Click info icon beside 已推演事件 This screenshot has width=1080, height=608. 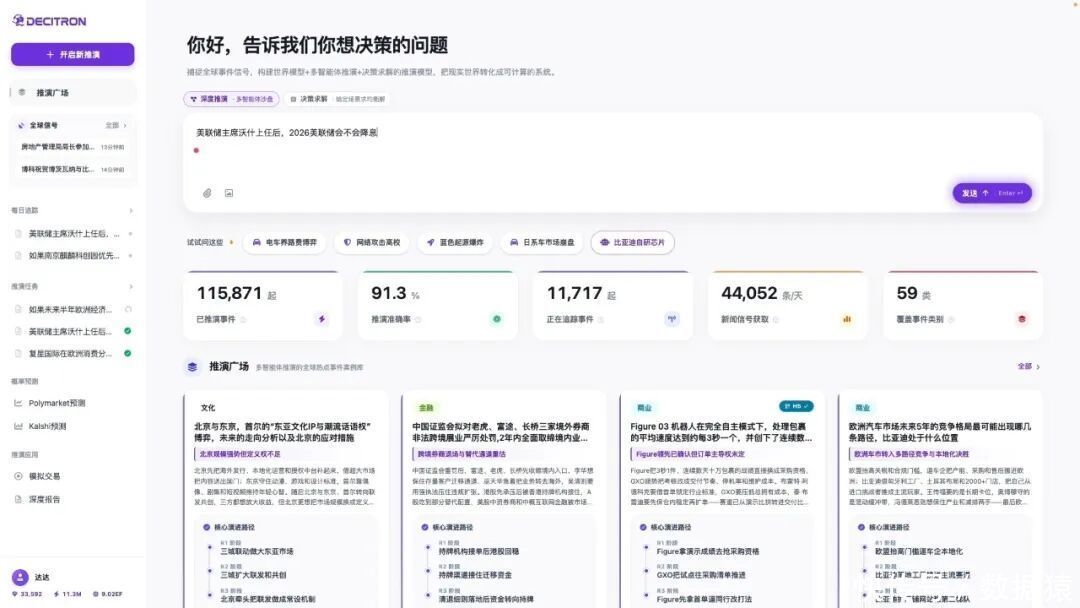(x=243, y=319)
